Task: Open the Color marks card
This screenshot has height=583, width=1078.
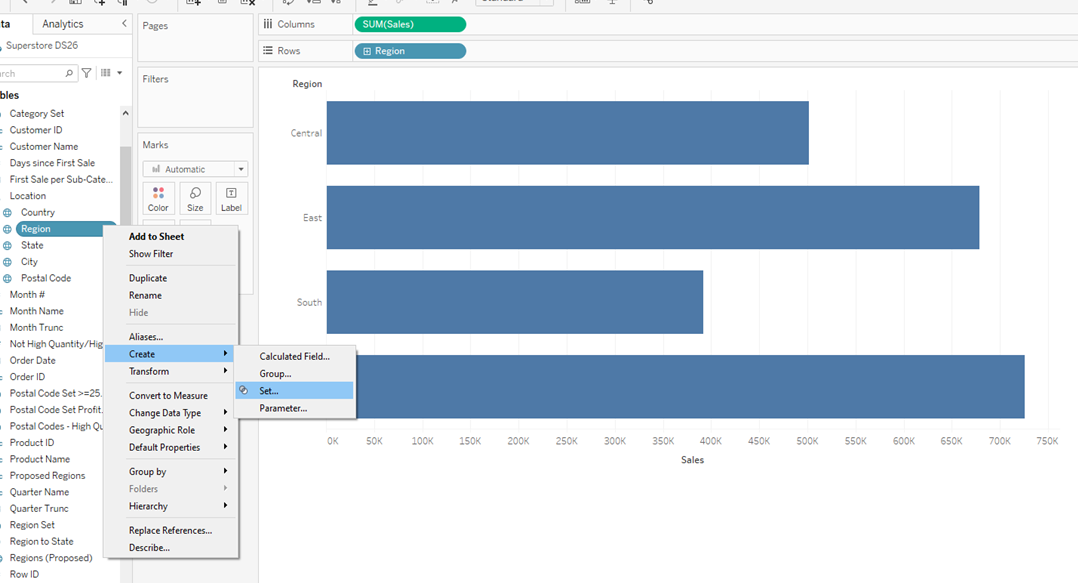Action: (x=158, y=199)
